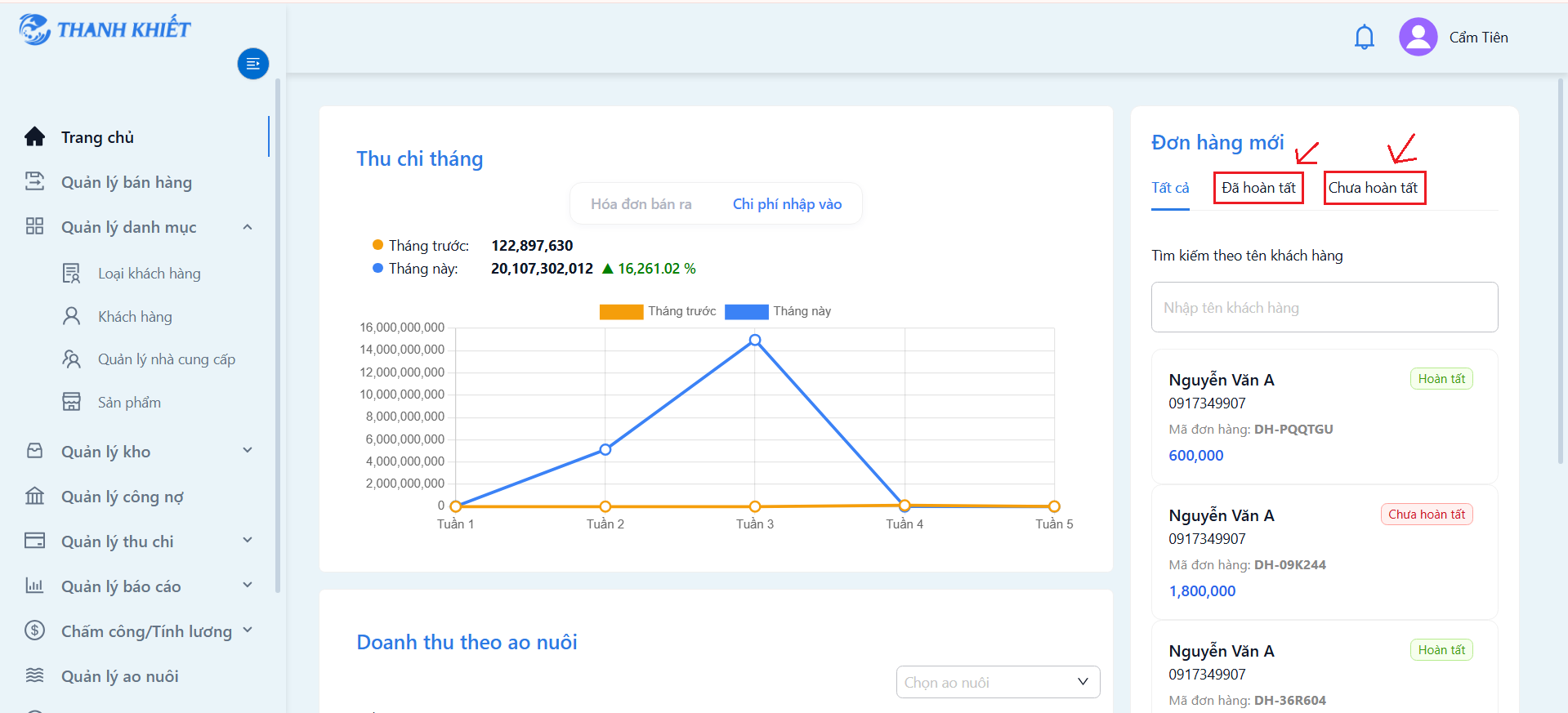
Task: Click the Quản lý nhà cung cấp icon
Action: (72, 359)
